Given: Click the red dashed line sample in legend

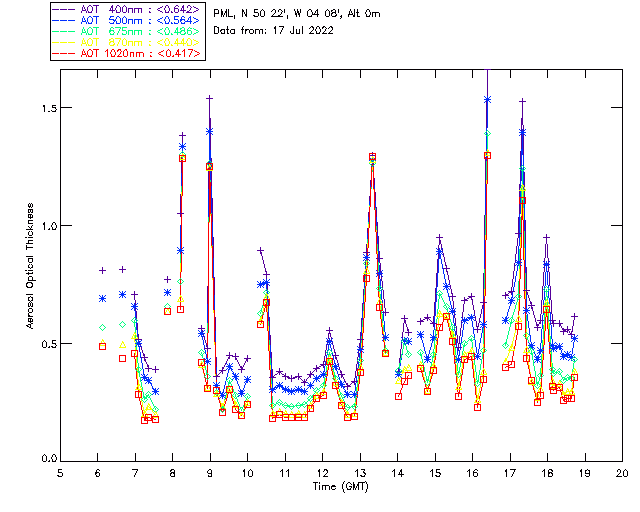Looking at the screenshot, I should pos(64,53).
